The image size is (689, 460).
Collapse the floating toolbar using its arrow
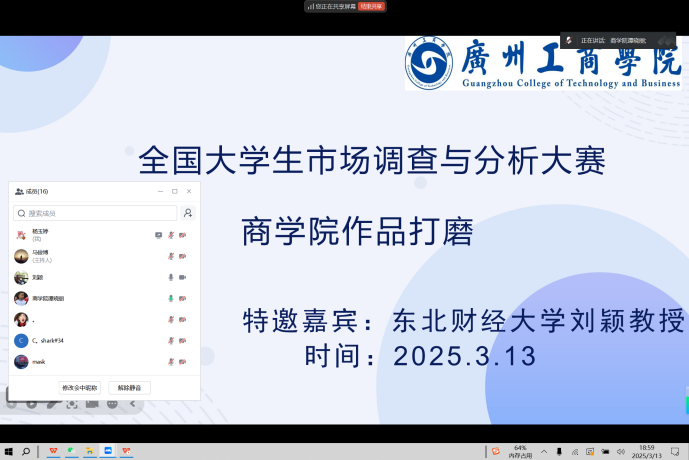tap(133, 404)
